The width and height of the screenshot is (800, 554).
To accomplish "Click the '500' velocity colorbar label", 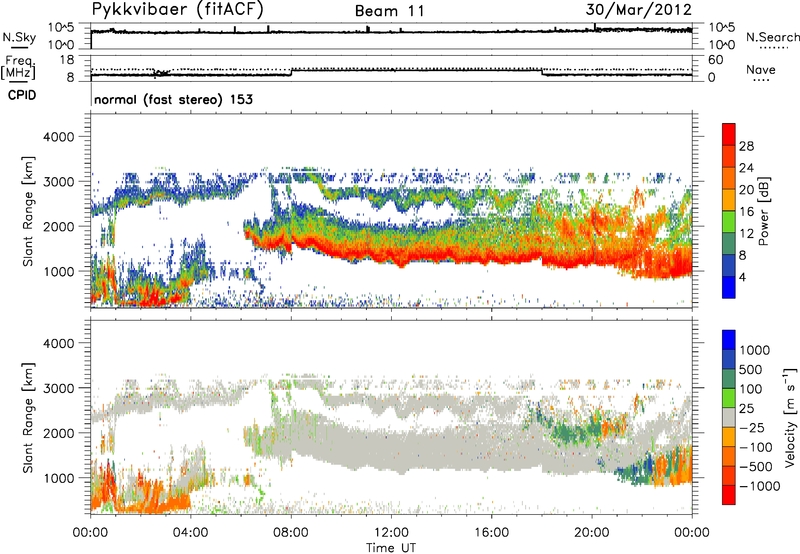I will 751,369.
